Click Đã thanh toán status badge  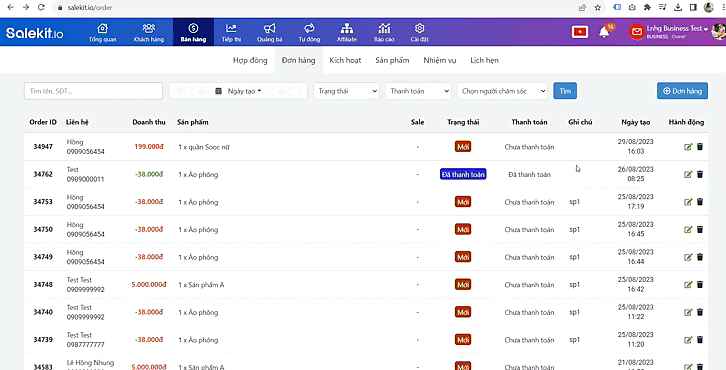(463, 174)
